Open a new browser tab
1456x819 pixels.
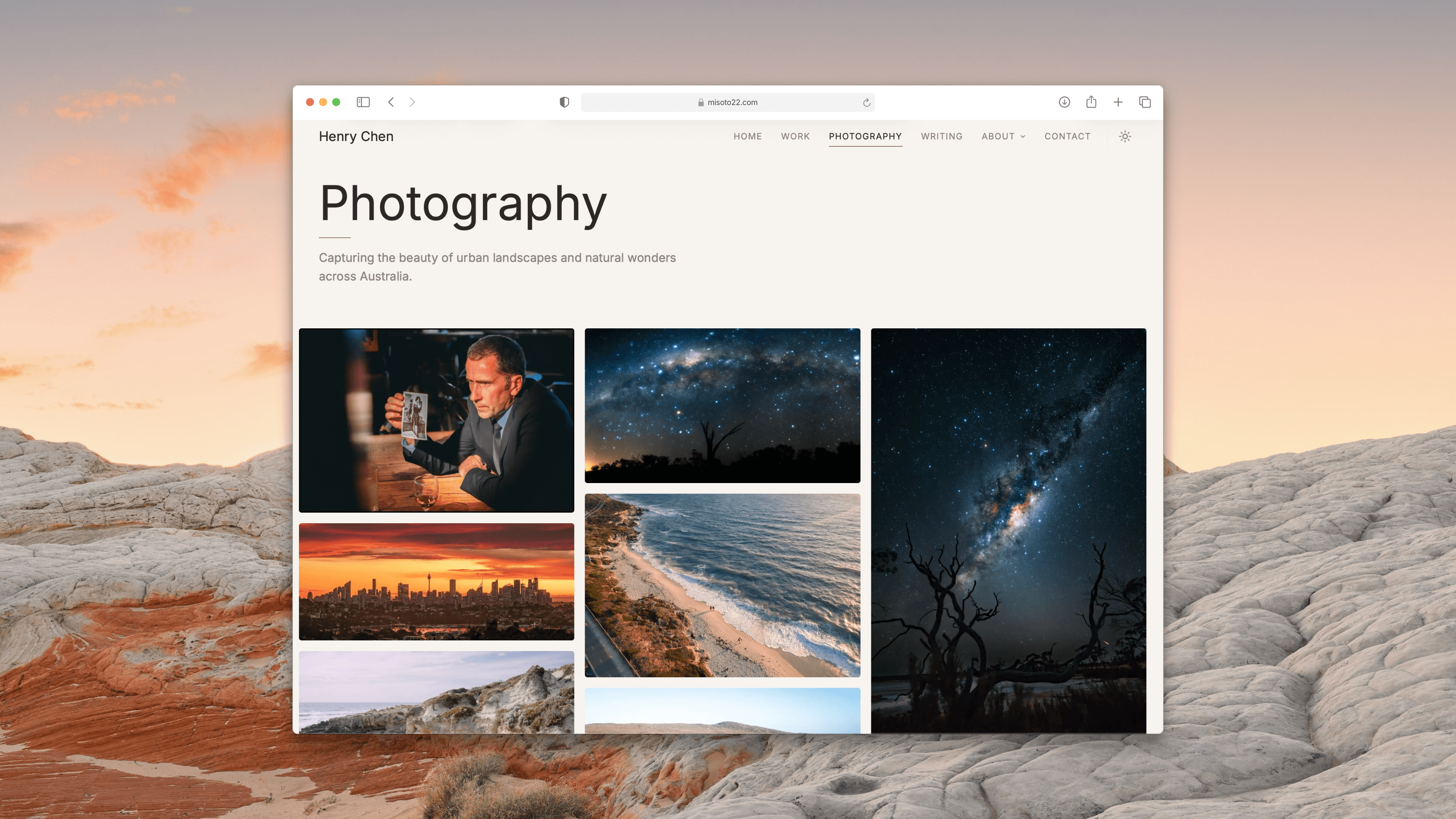coord(1118,102)
